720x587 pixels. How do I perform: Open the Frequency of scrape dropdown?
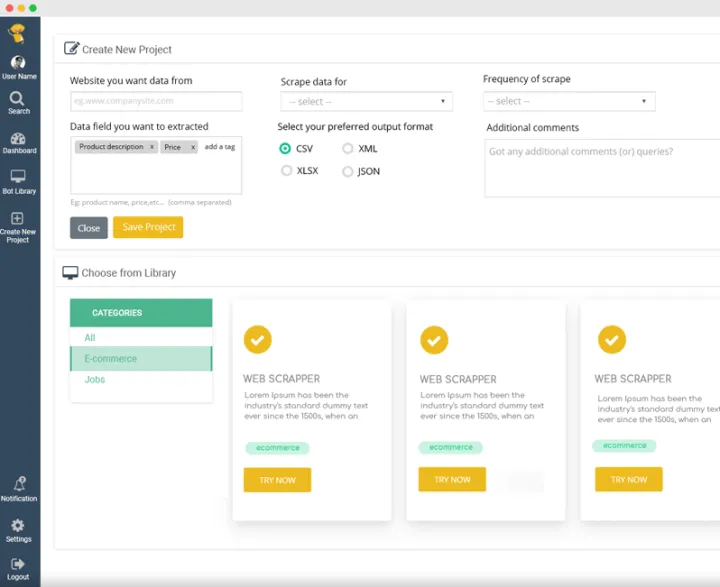point(569,101)
